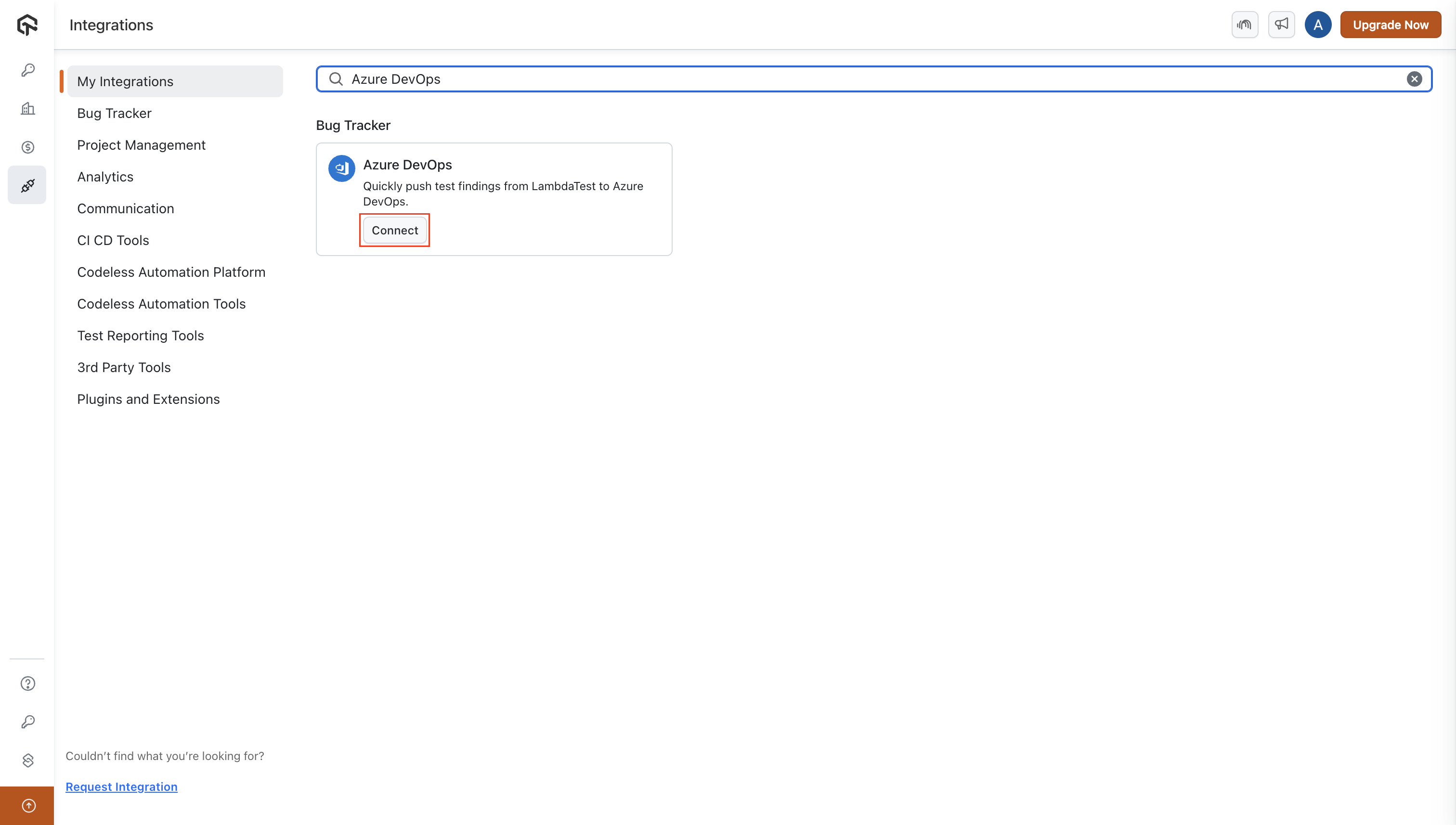1456x825 pixels.
Task: Select the Bug Tracker category
Action: point(115,113)
